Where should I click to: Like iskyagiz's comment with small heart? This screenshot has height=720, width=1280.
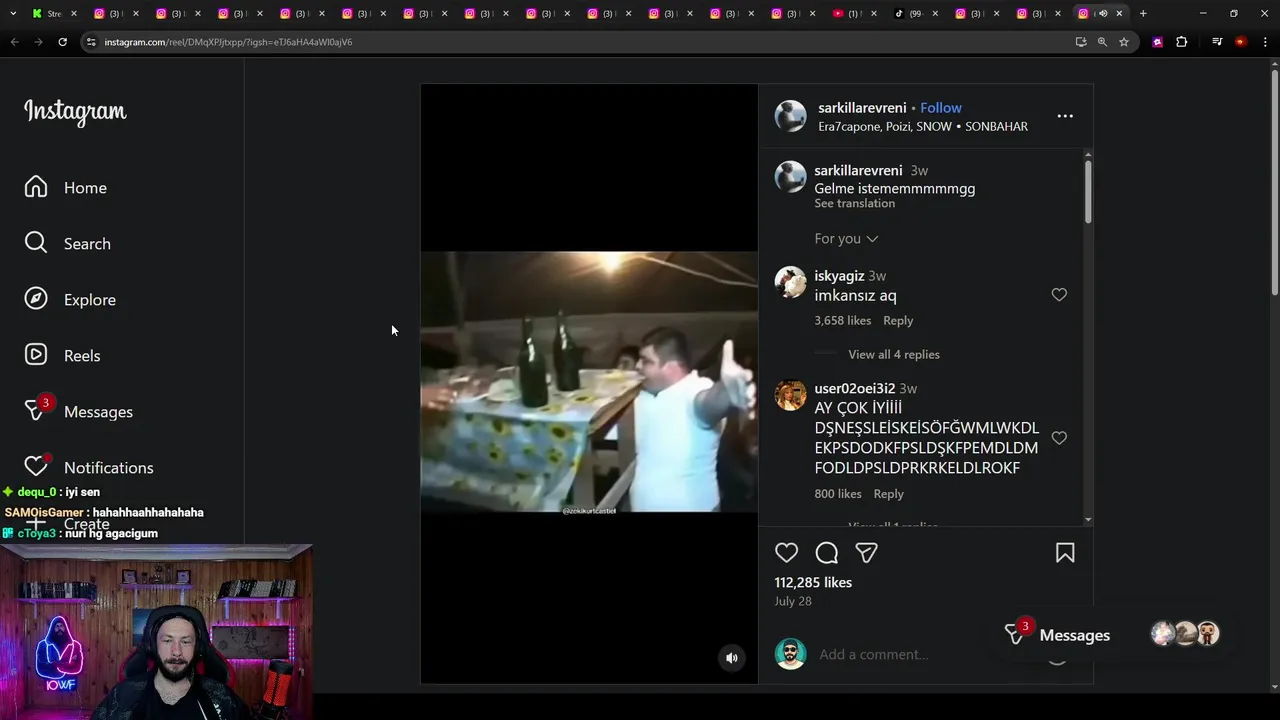1059,295
